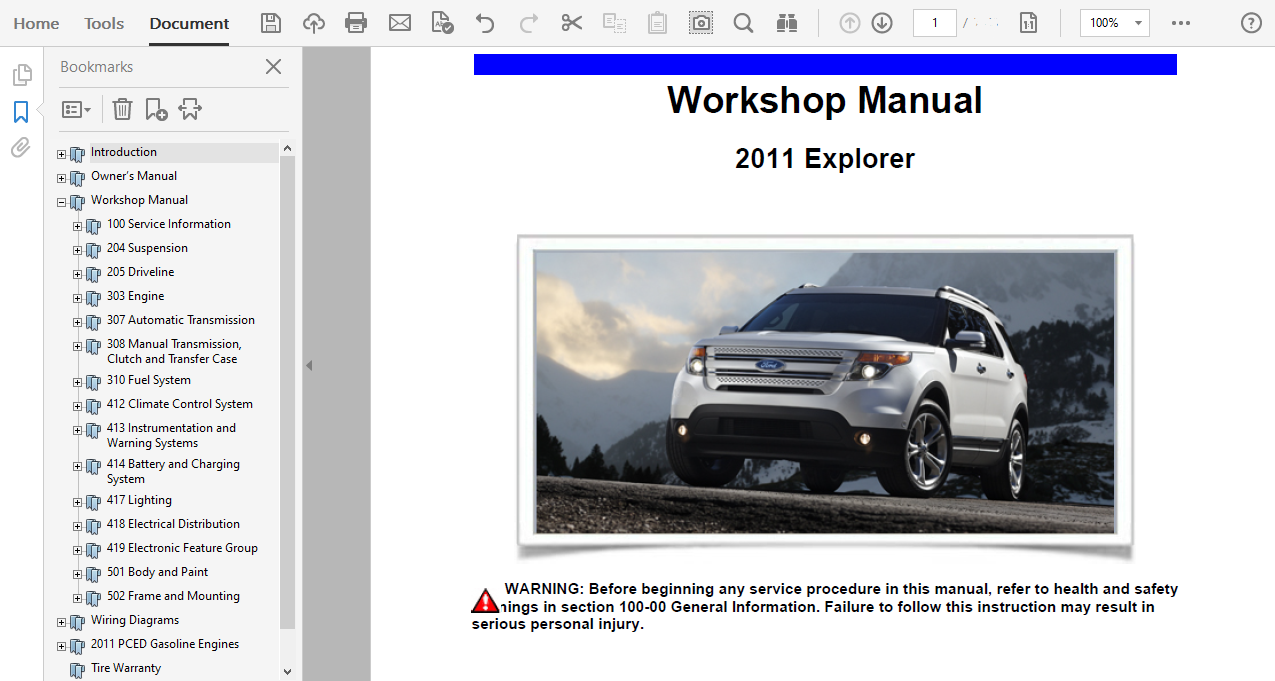The height and width of the screenshot is (681, 1275).
Task: Go to next page with down arrow
Action: [881, 22]
